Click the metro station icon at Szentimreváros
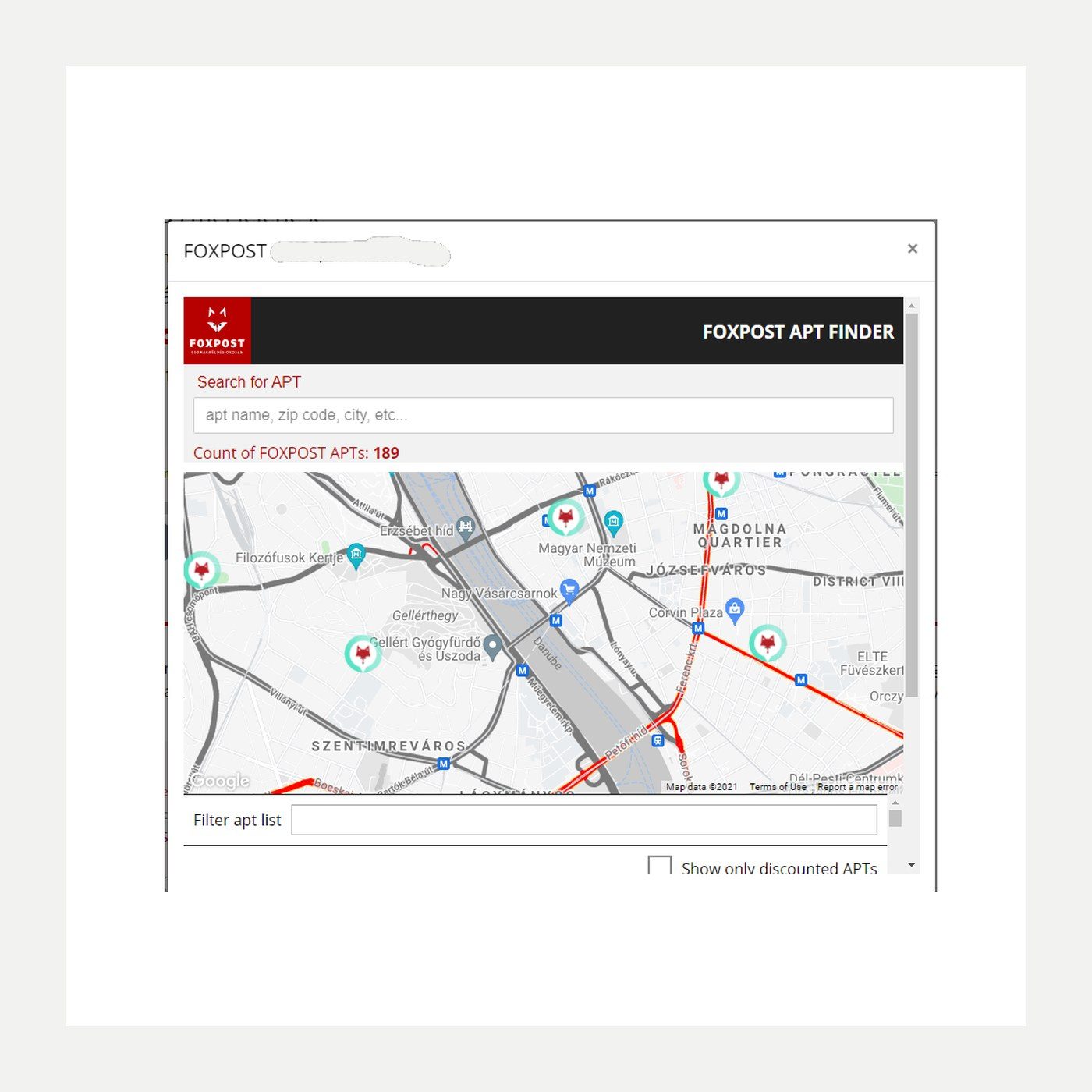The image size is (1092, 1092). pyautogui.click(x=443, y=764)
